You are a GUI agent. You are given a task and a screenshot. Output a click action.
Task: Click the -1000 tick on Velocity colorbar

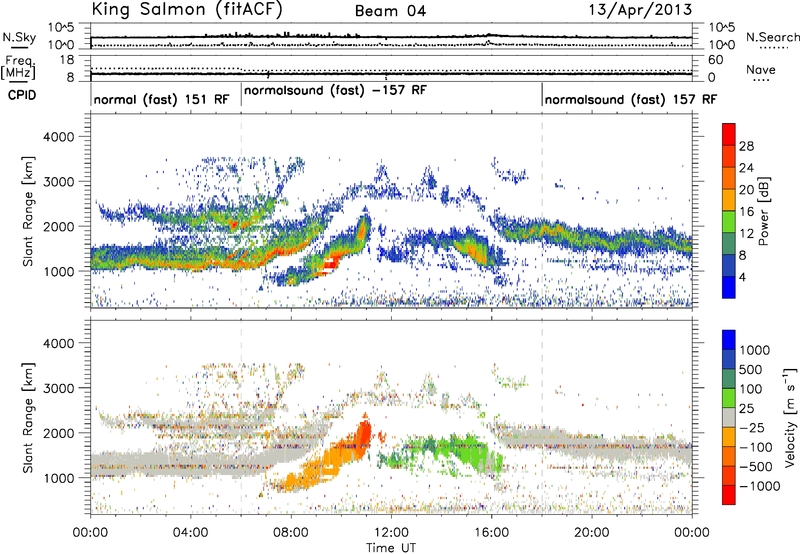click(759, 486)
